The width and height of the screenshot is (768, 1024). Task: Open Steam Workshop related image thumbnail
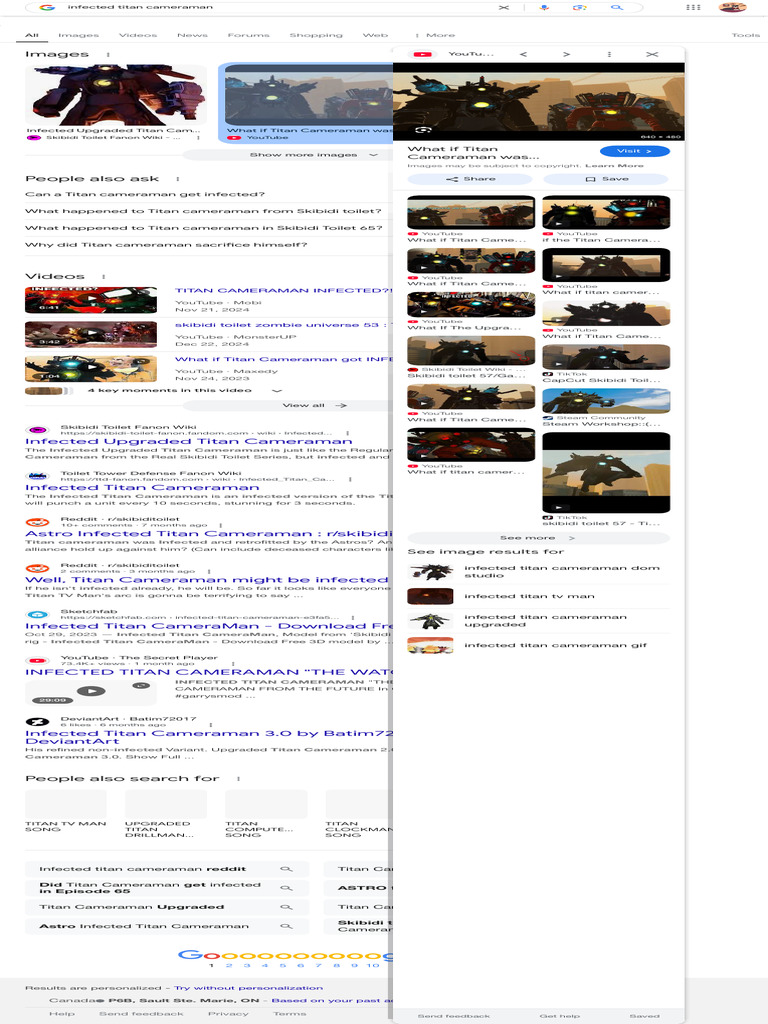pos(606,400)
